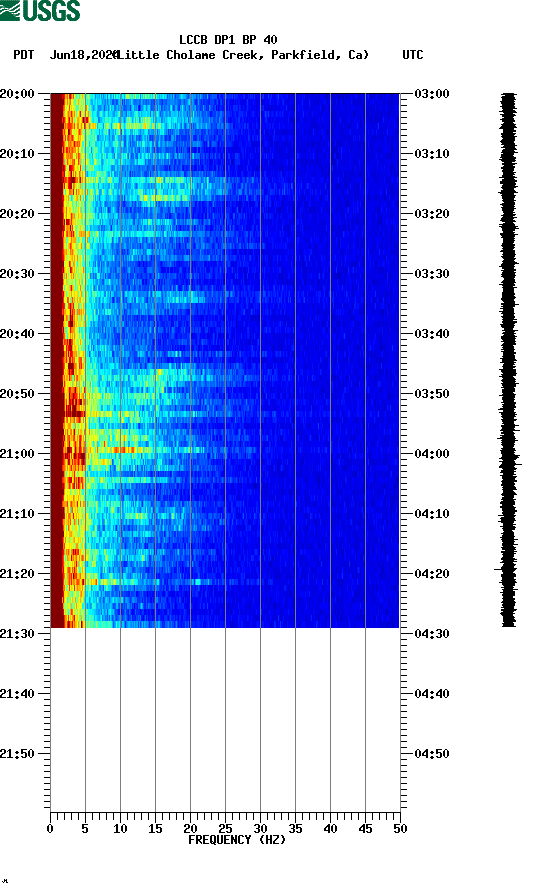
Task: Click the 45 Hz frequency axis label
Action: pyautogui.click(x=365, y=829)
